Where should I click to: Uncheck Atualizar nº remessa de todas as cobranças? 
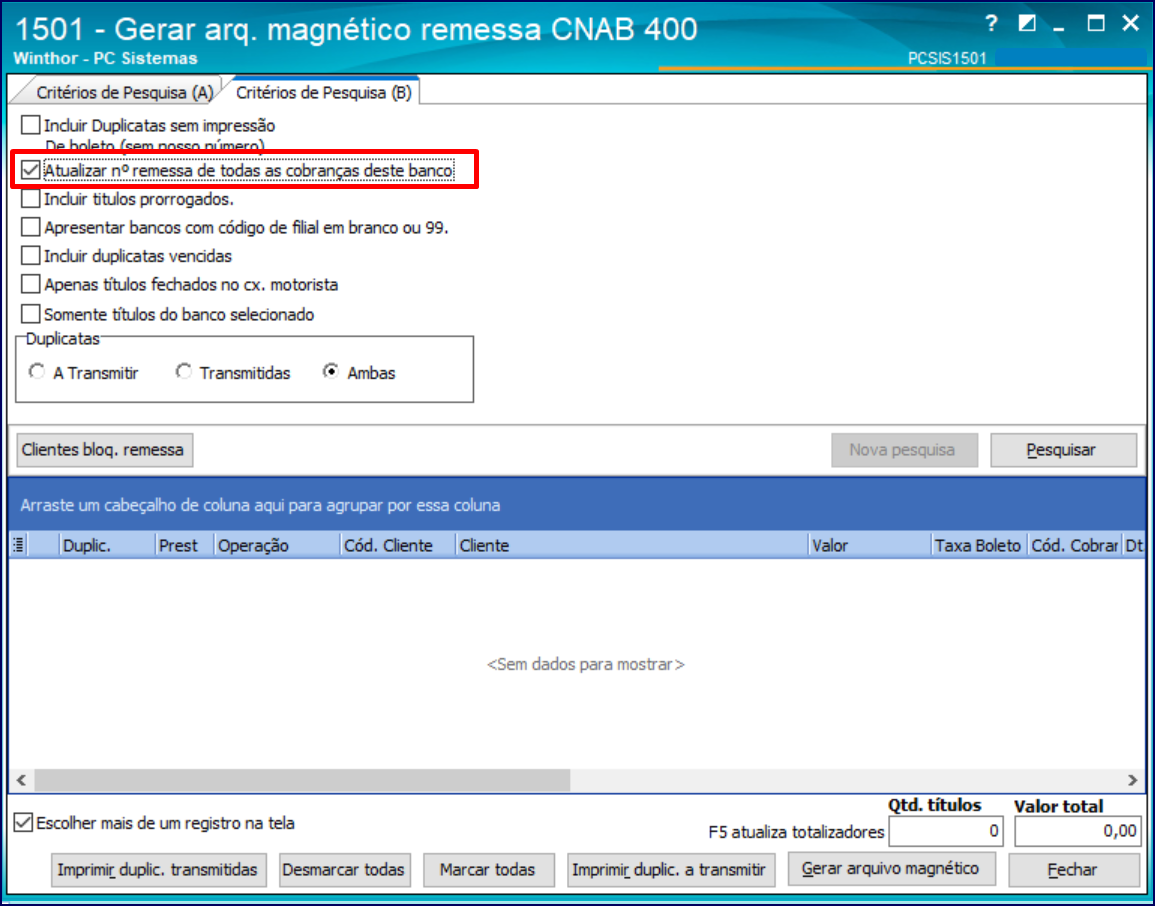click(x=31, y=170)
